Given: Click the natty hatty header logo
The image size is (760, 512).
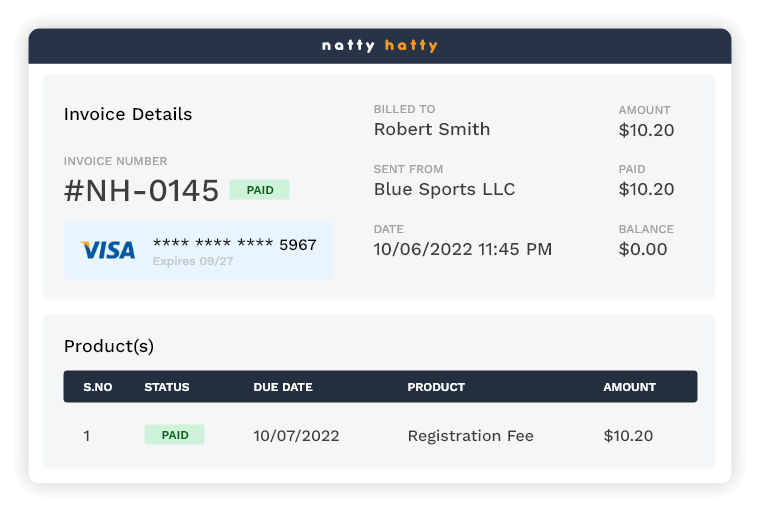Looking at the screenshot, I should pos(380,46).
